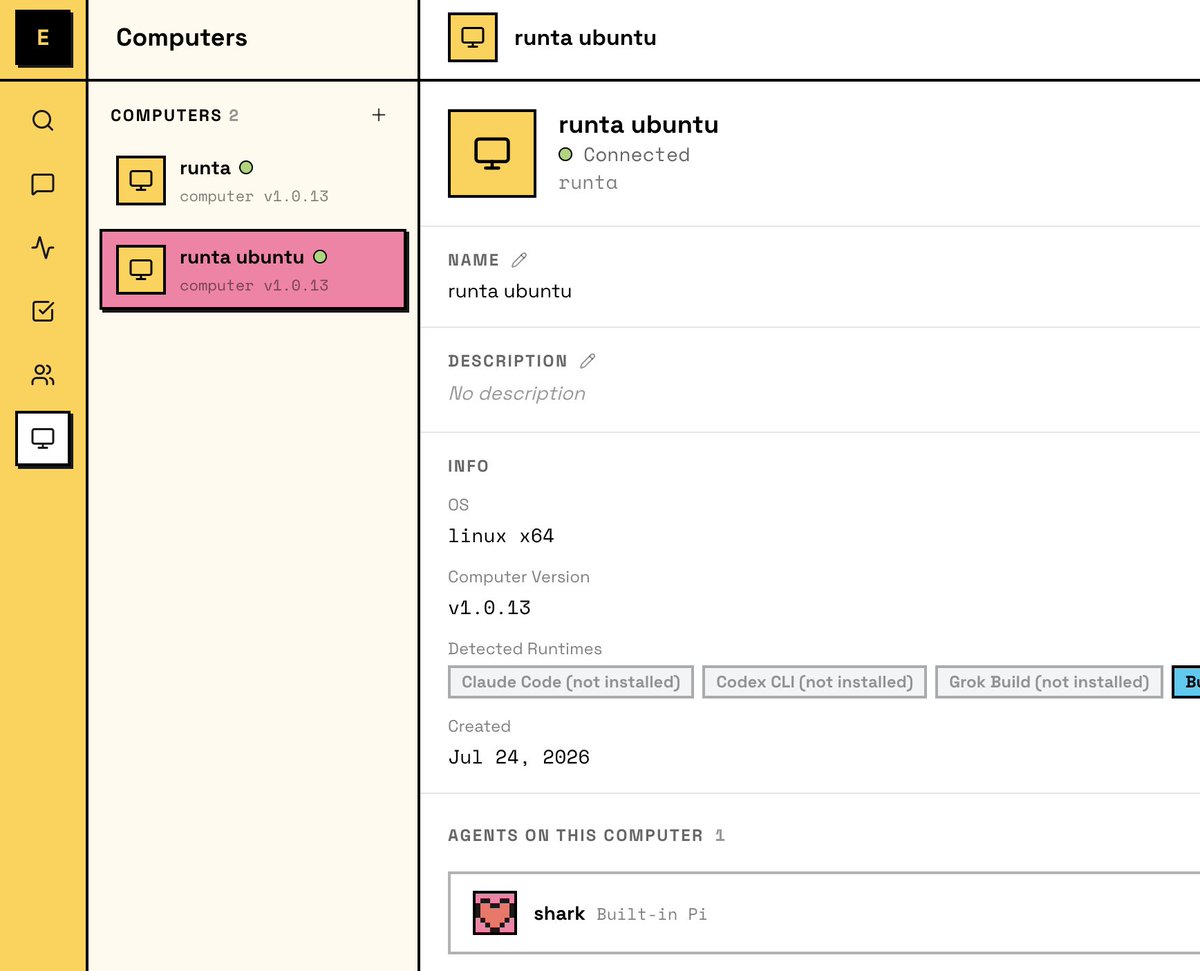Click the Claude Code (not installed) badge
The image size is (1200, 971).
pos(571,682)
